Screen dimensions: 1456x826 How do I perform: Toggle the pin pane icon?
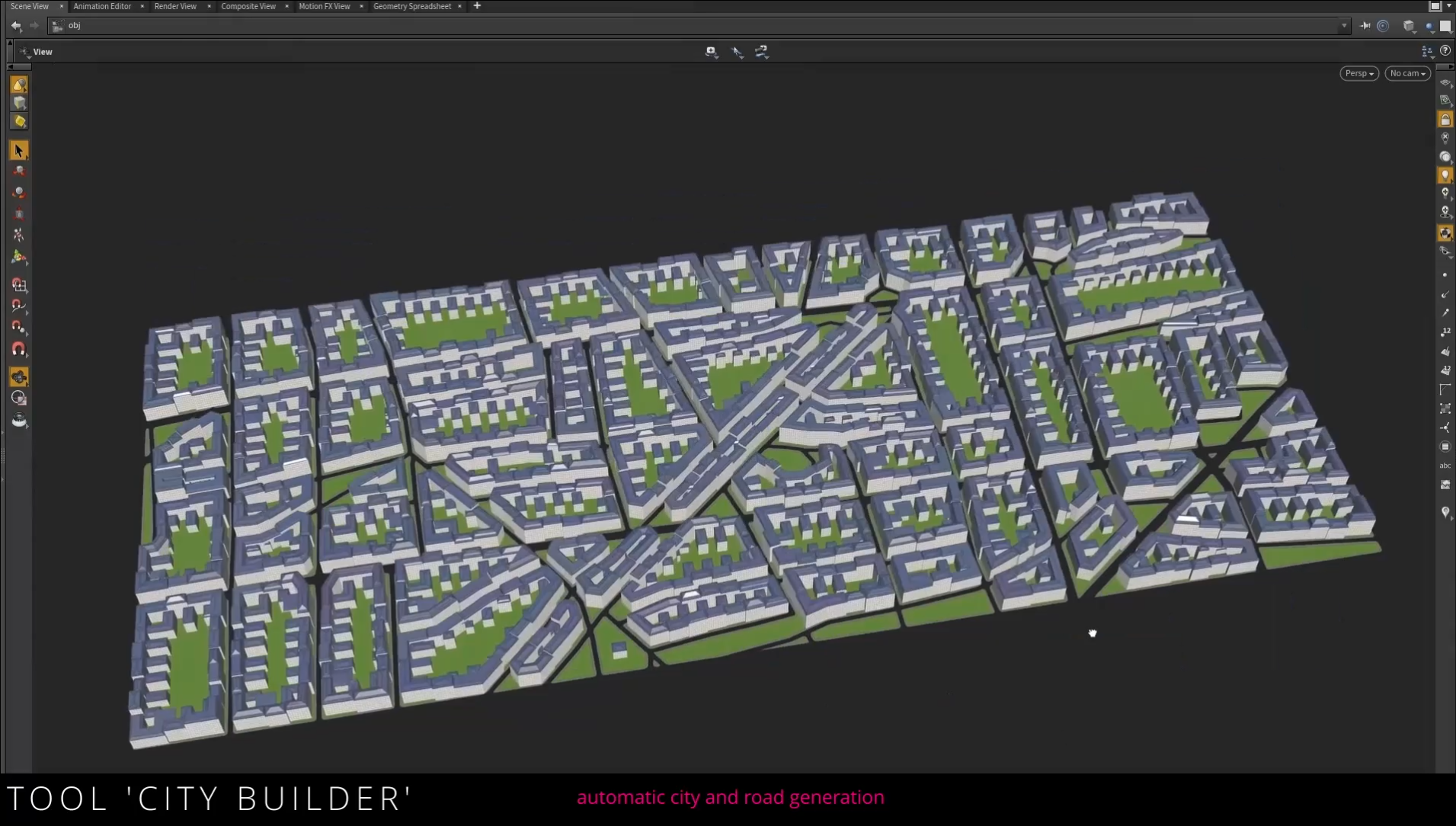(x=1365, y=26)
